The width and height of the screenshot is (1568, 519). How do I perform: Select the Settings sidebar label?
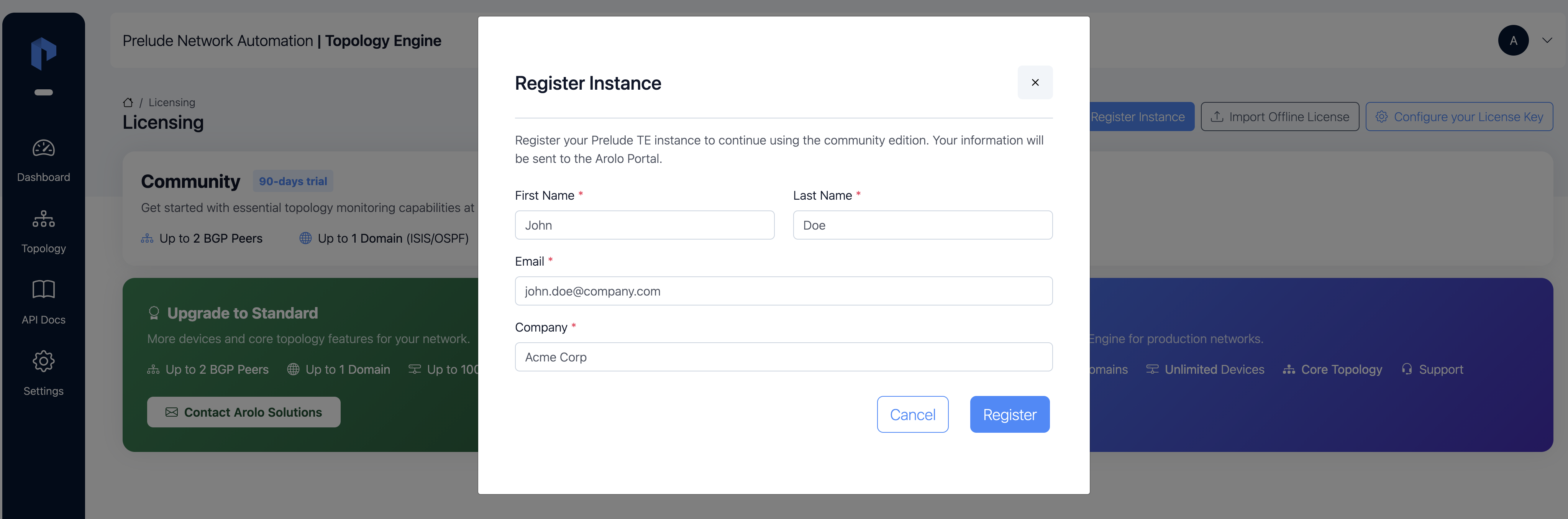44,391
